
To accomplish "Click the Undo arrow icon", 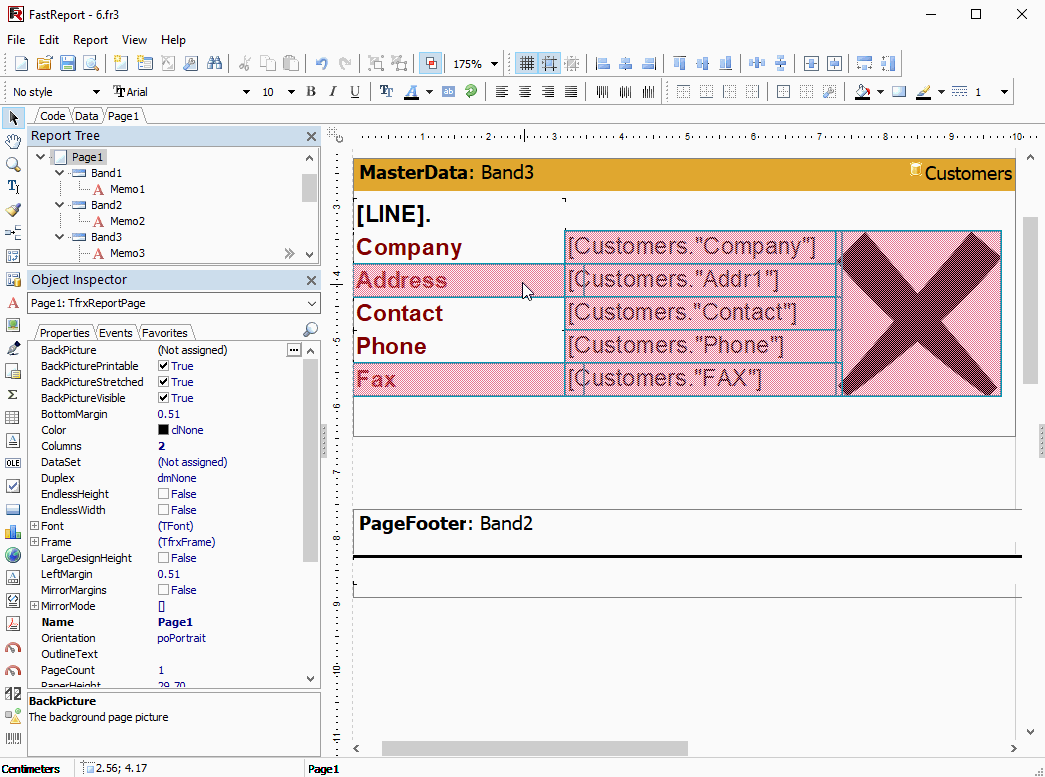I will click(x=321, y=63).
